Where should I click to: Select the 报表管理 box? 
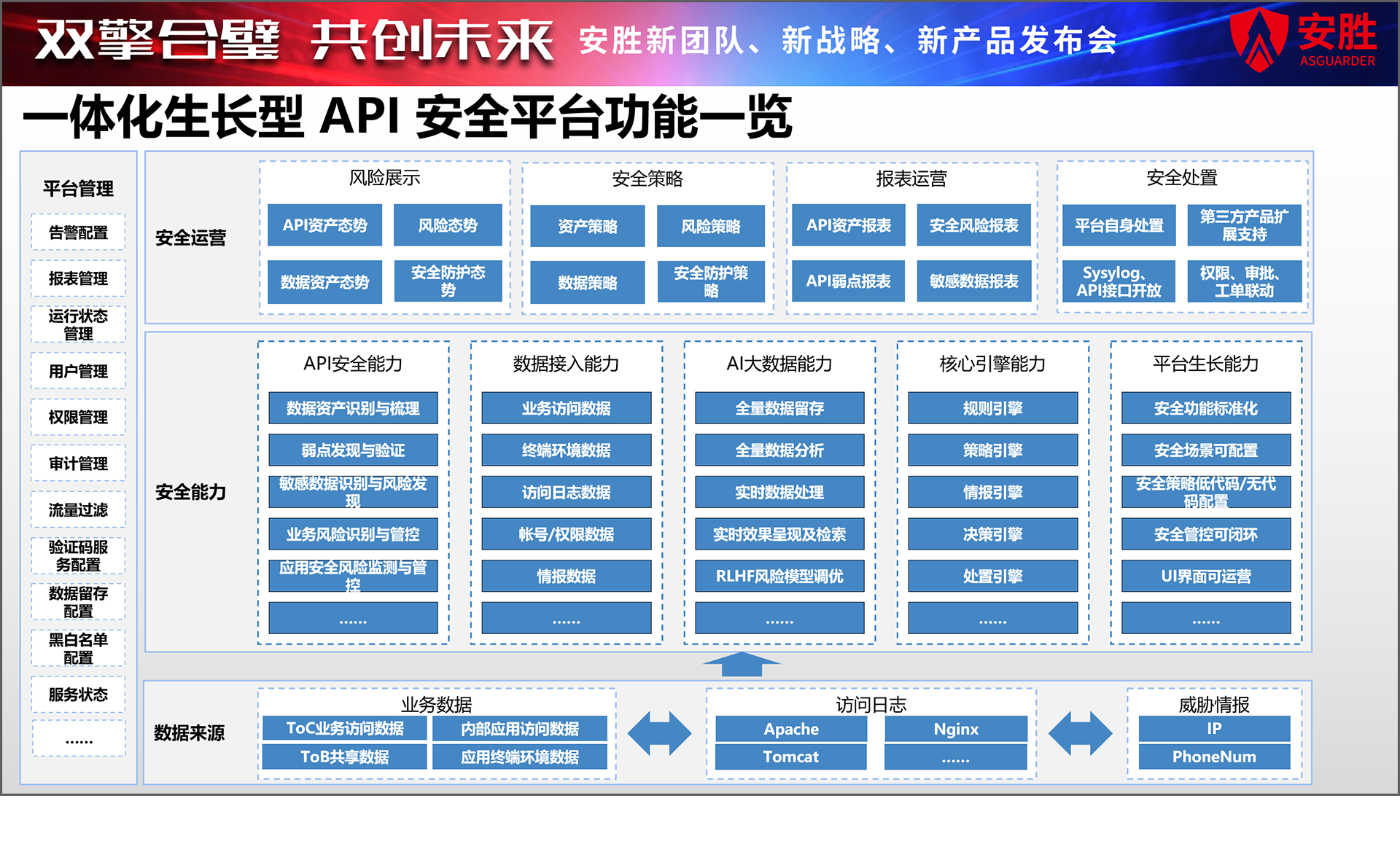coord(78,278)
